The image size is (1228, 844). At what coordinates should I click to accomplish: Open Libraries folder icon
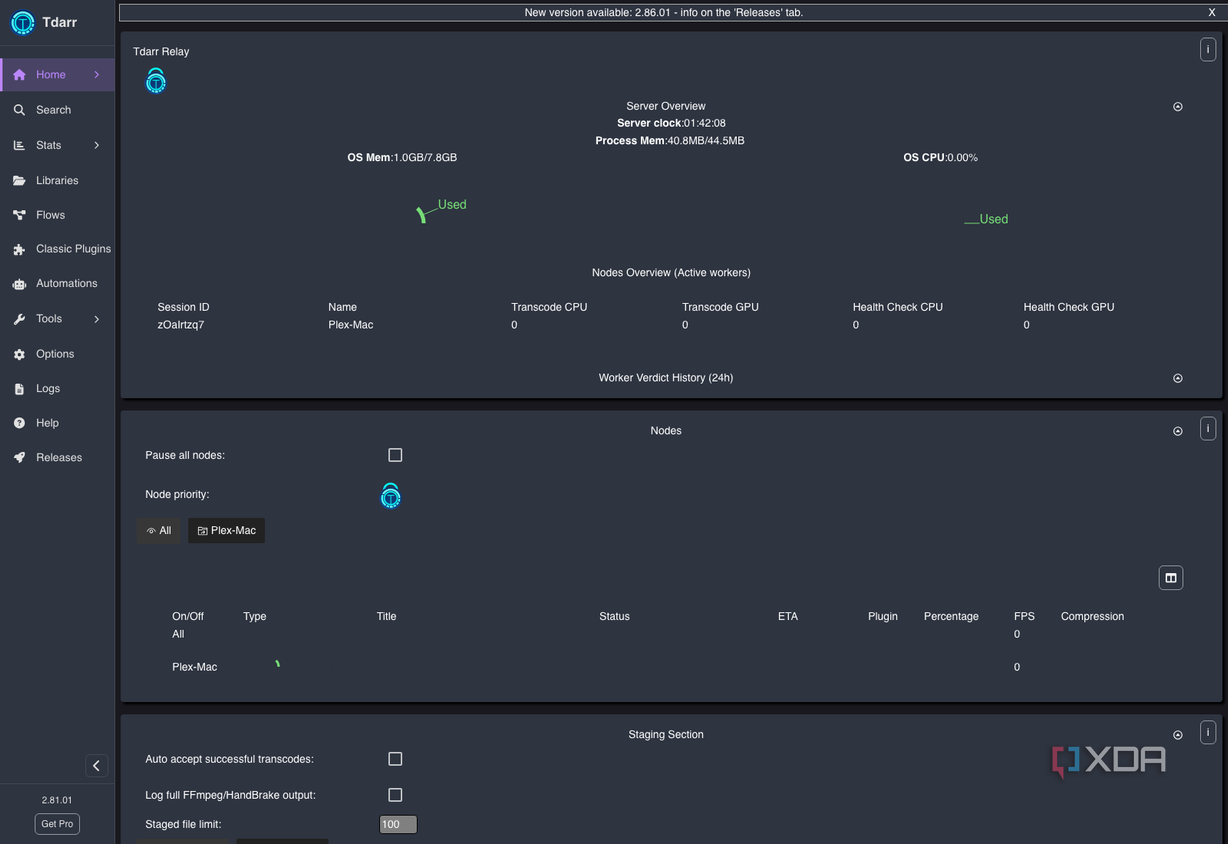click(19, 181)
